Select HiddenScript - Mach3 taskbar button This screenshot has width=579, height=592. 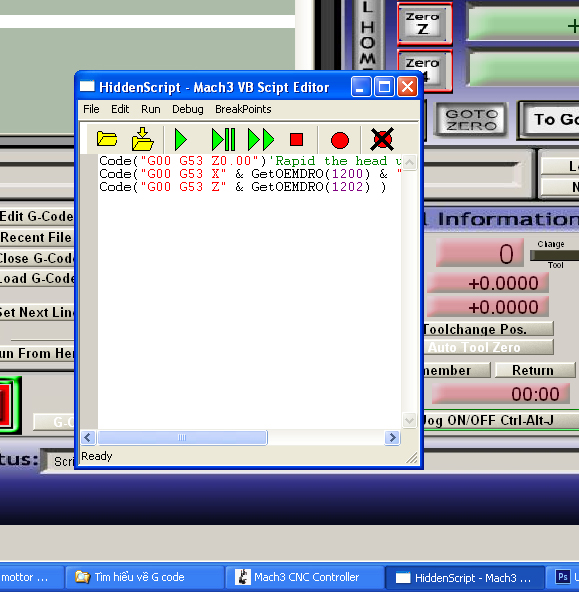click(x=465, y=577)
